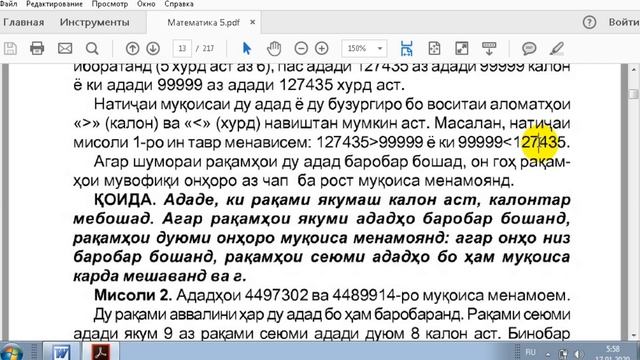
Task: Open help question mark icon
Action: click(589, 22)
